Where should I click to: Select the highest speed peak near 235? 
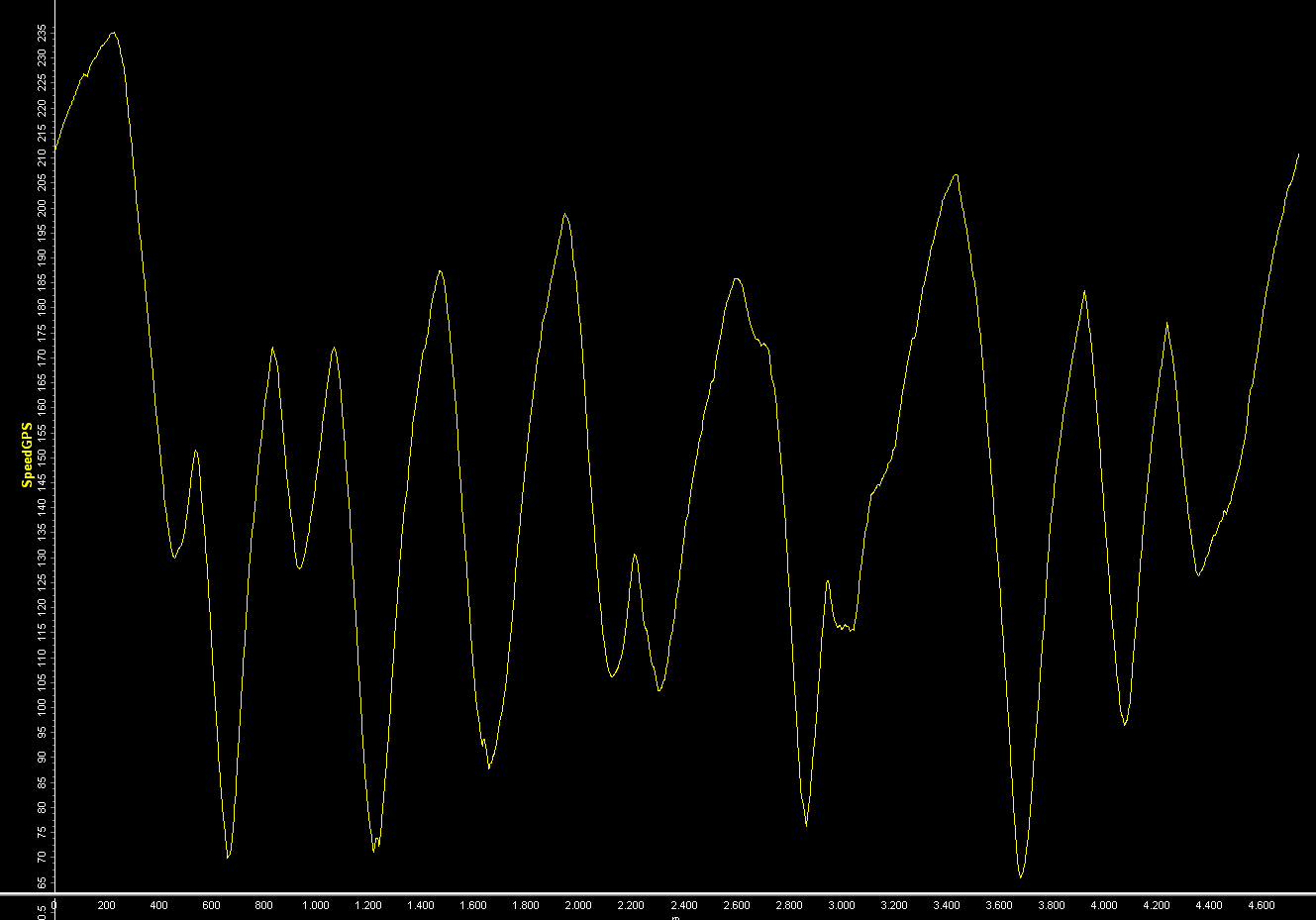tap(113, 33)
